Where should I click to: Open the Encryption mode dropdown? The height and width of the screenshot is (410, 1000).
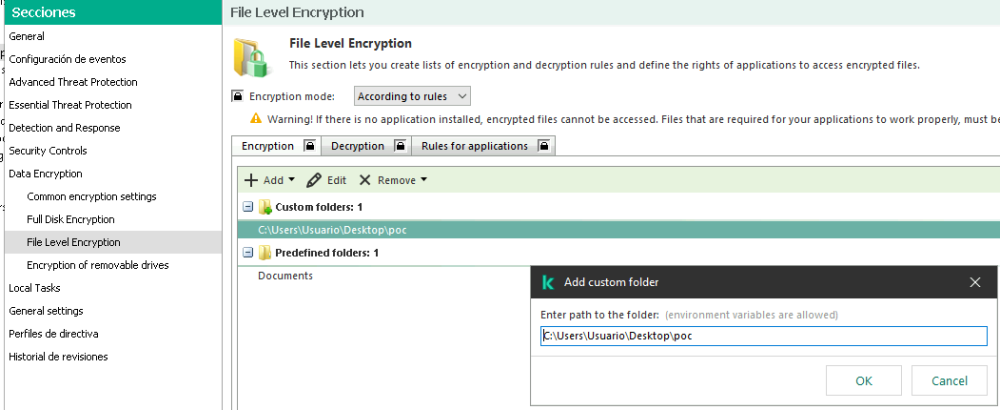tap(412, 97)
